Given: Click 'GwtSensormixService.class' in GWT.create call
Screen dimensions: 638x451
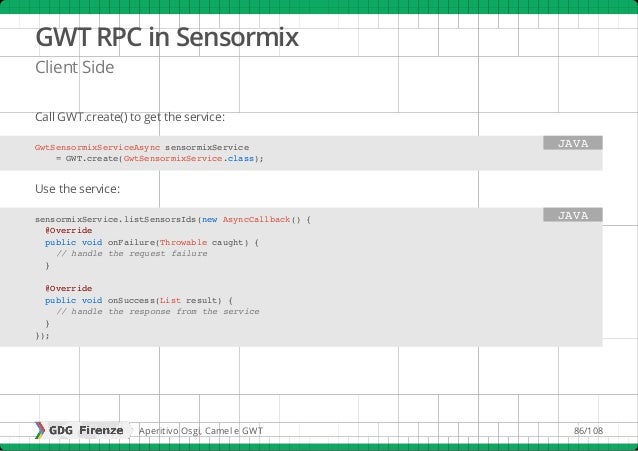Looking at the screenshot, I should click(x=189, y=158).
